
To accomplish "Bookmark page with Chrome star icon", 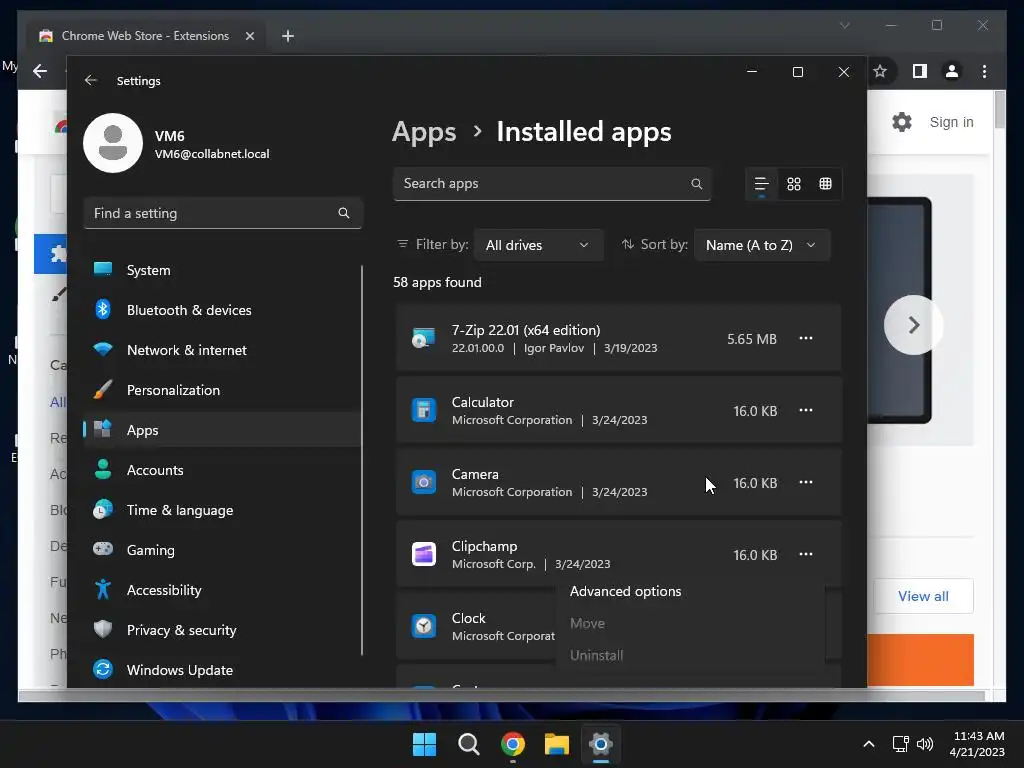I will (x=880, y=71).
